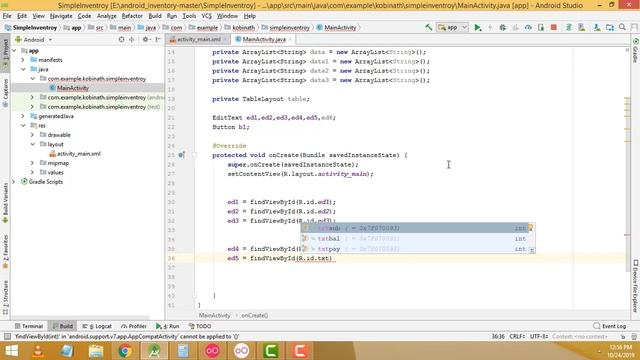Open the Terminal tool window
This screenshot has height=360, width=640.
29,326
